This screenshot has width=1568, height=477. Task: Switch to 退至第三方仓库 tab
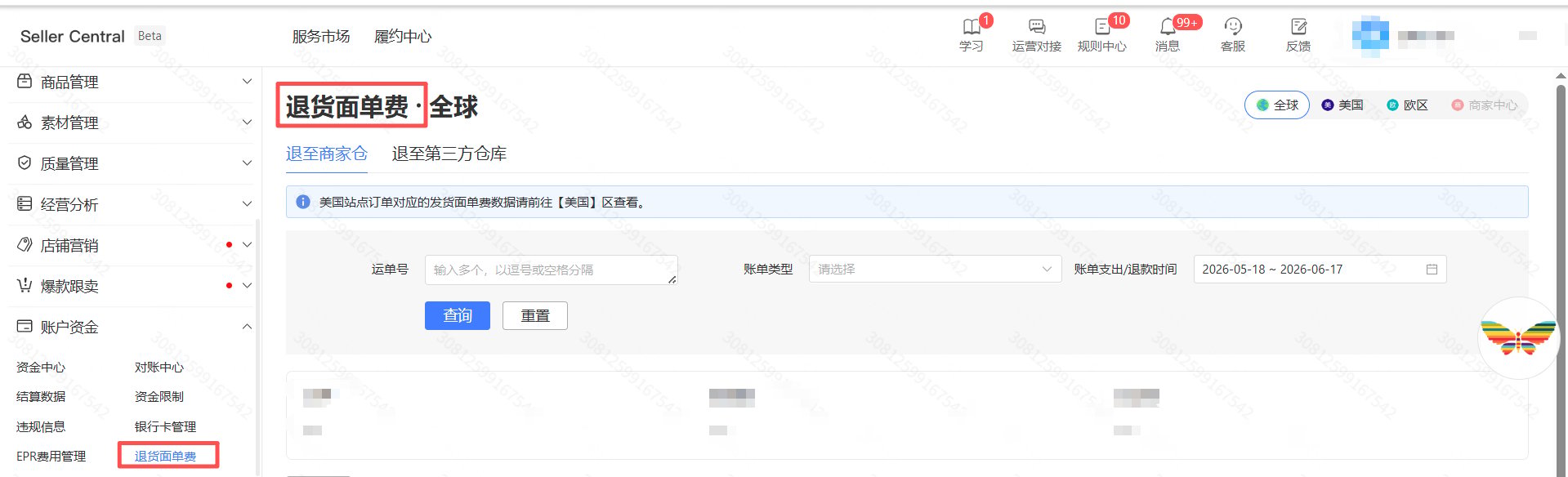(449, 154)
